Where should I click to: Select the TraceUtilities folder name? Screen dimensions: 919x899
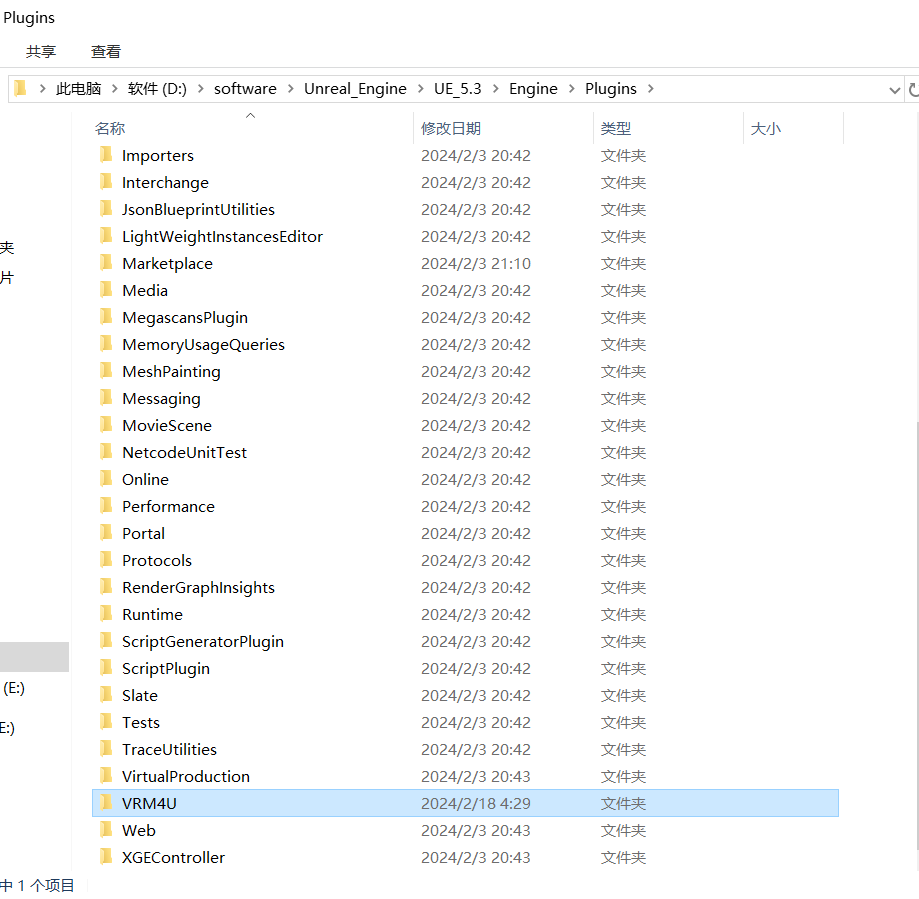pyautogui.click(x=169, y=749)
